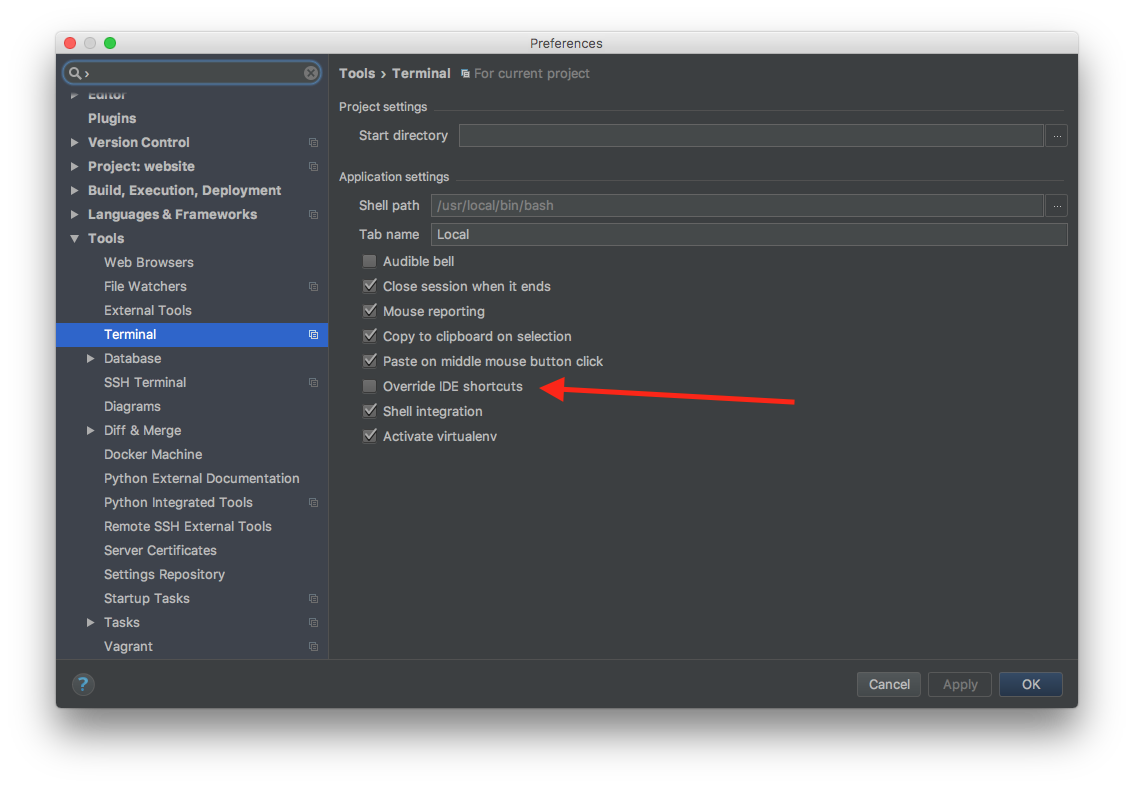Click into the Tab name field
This screenshot has width=1134, height=788.
point(749,234)
